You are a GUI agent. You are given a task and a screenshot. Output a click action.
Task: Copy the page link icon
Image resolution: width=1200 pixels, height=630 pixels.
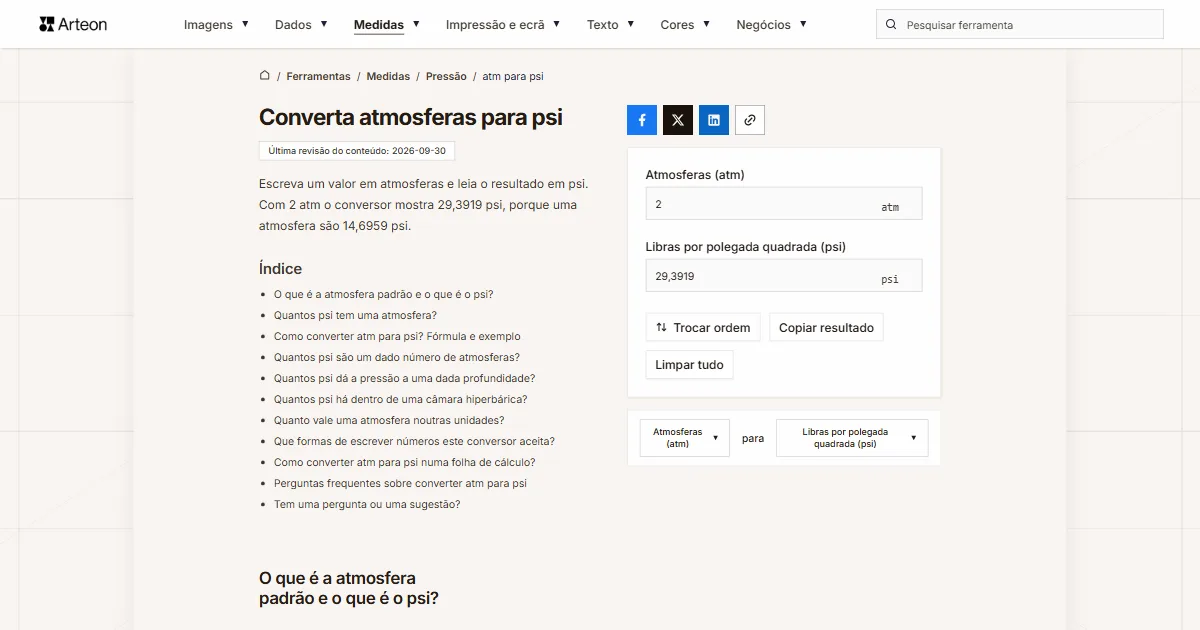click(x=750, y=120)
